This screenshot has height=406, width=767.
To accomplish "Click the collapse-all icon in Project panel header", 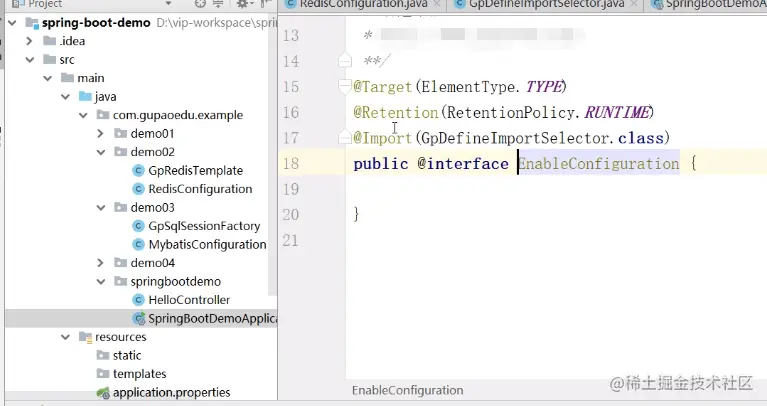I will pos(218,3).
